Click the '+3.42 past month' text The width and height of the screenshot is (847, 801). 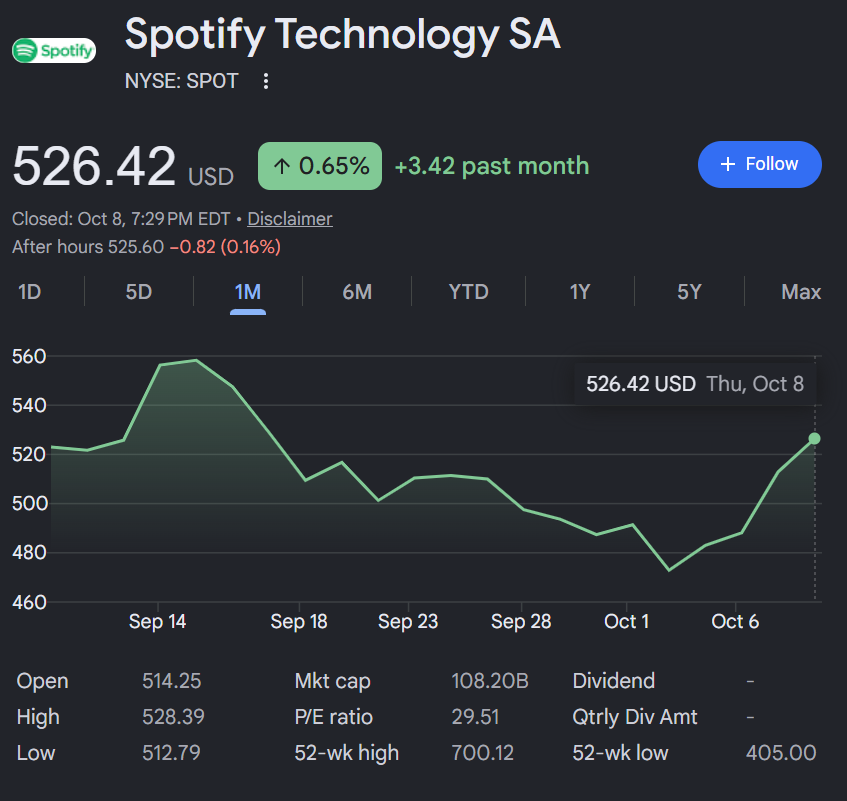coord(492,166)
